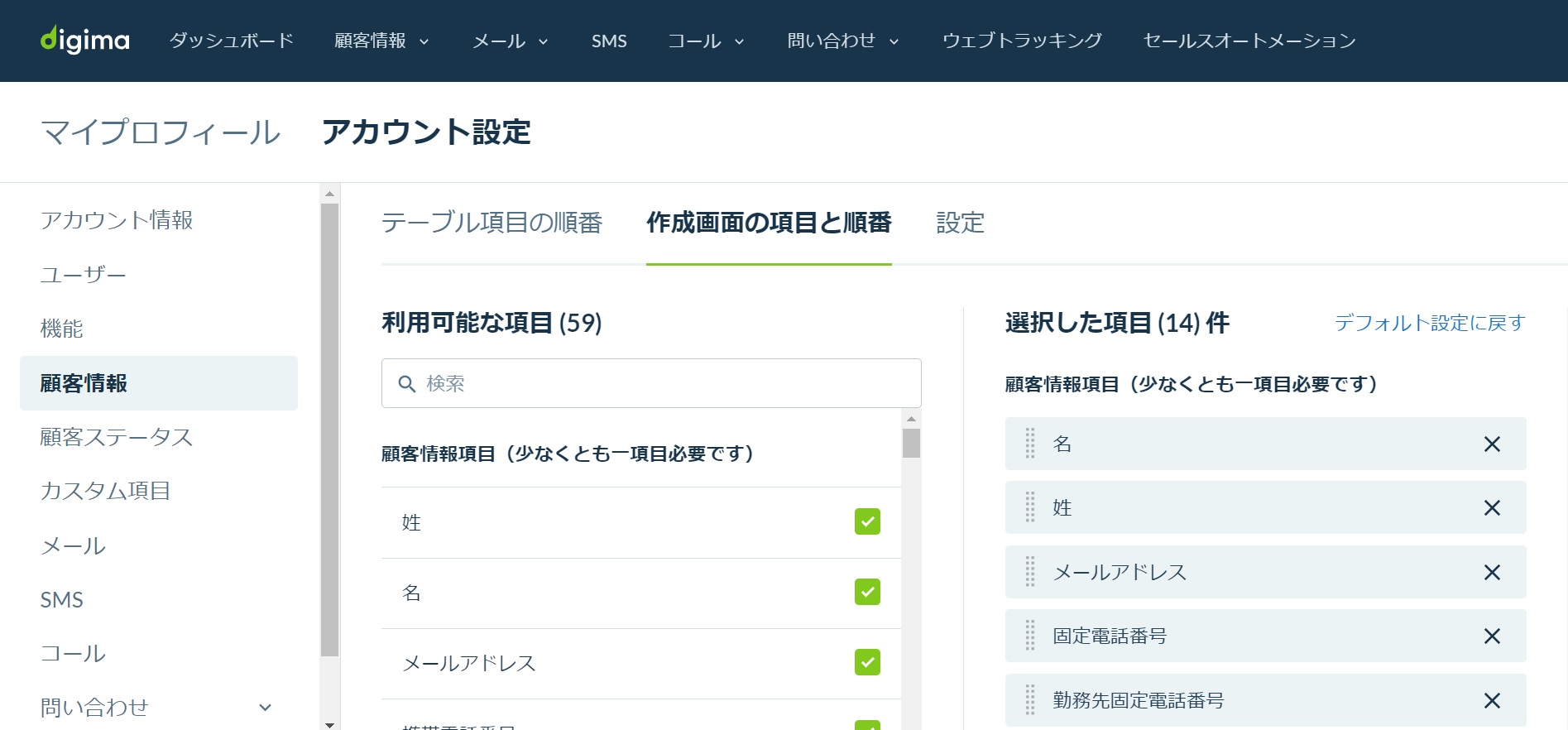Uncheck the 姓 checkbox

point(867,521)
